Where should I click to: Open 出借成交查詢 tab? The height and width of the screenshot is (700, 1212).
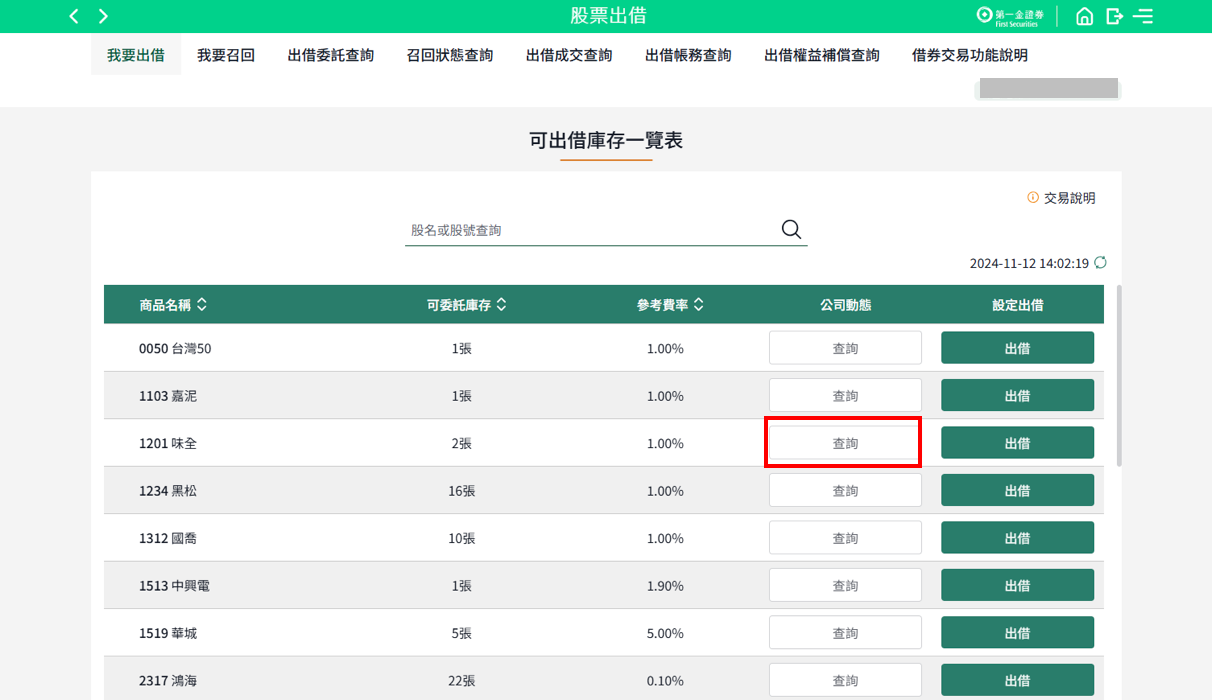point(569,56)
